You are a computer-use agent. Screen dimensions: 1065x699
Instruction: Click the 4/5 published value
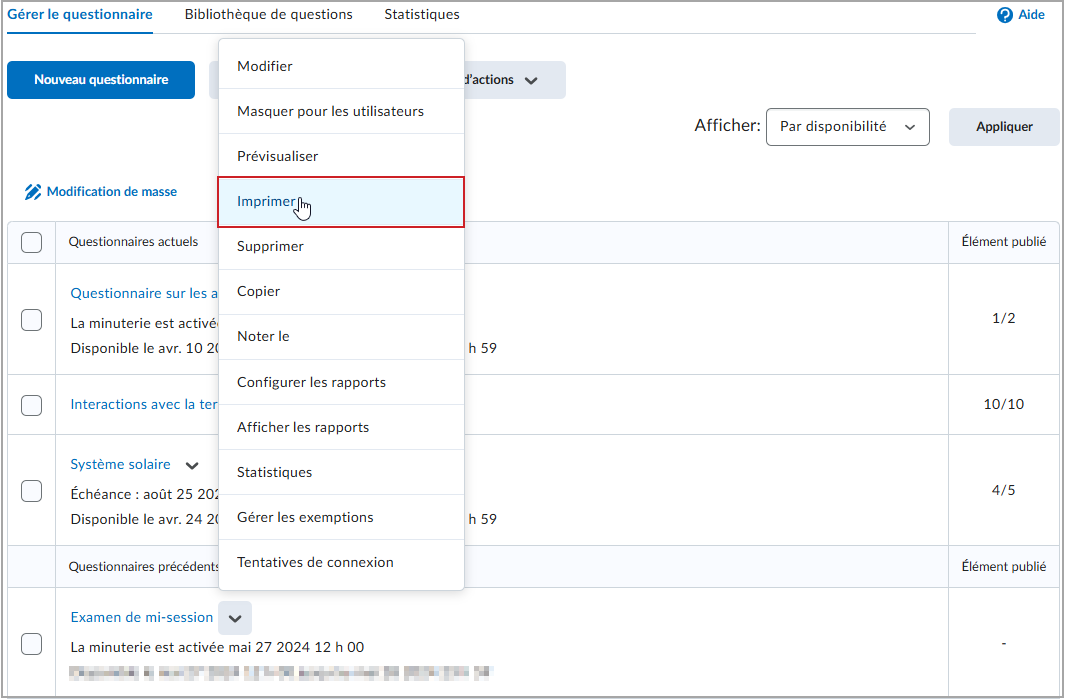pyautogui.click(x=1003, y=490)
